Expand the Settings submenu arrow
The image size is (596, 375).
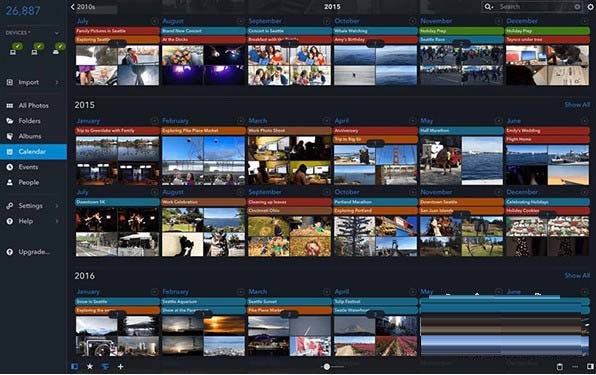coord(57,206)
